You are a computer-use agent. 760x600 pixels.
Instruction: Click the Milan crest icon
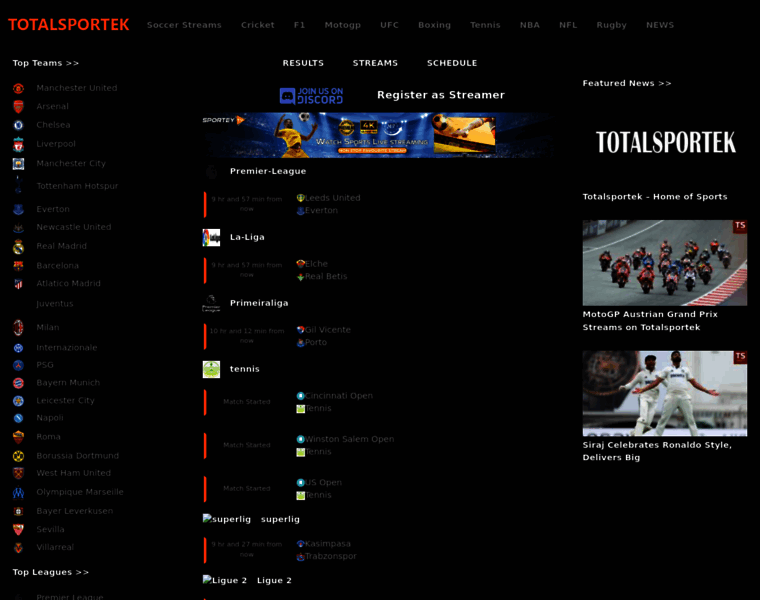[18, 328]
